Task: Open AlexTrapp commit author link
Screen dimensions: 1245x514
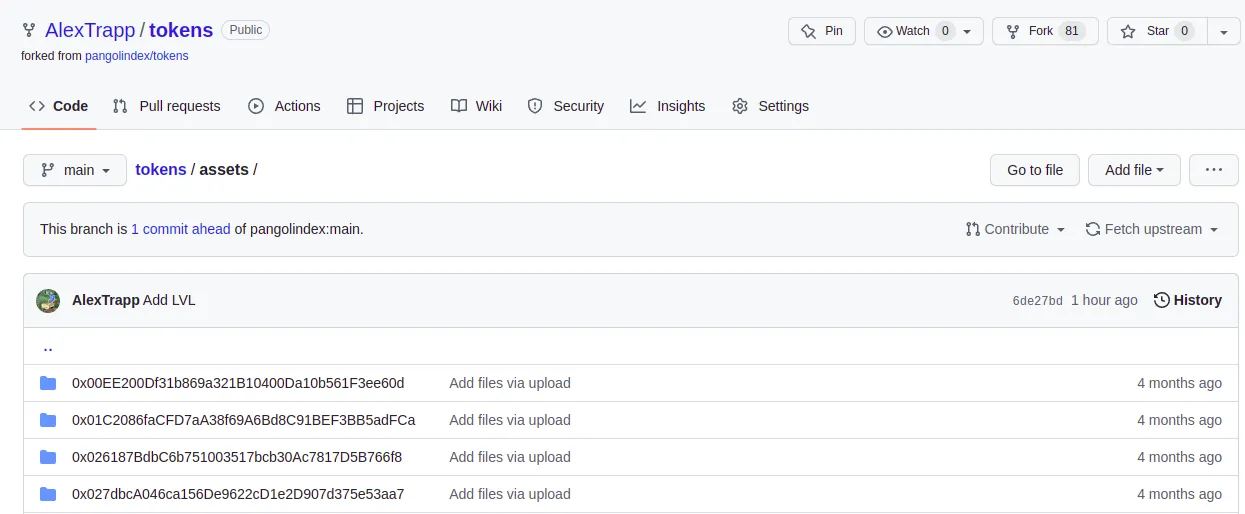Action: [106, 300]
